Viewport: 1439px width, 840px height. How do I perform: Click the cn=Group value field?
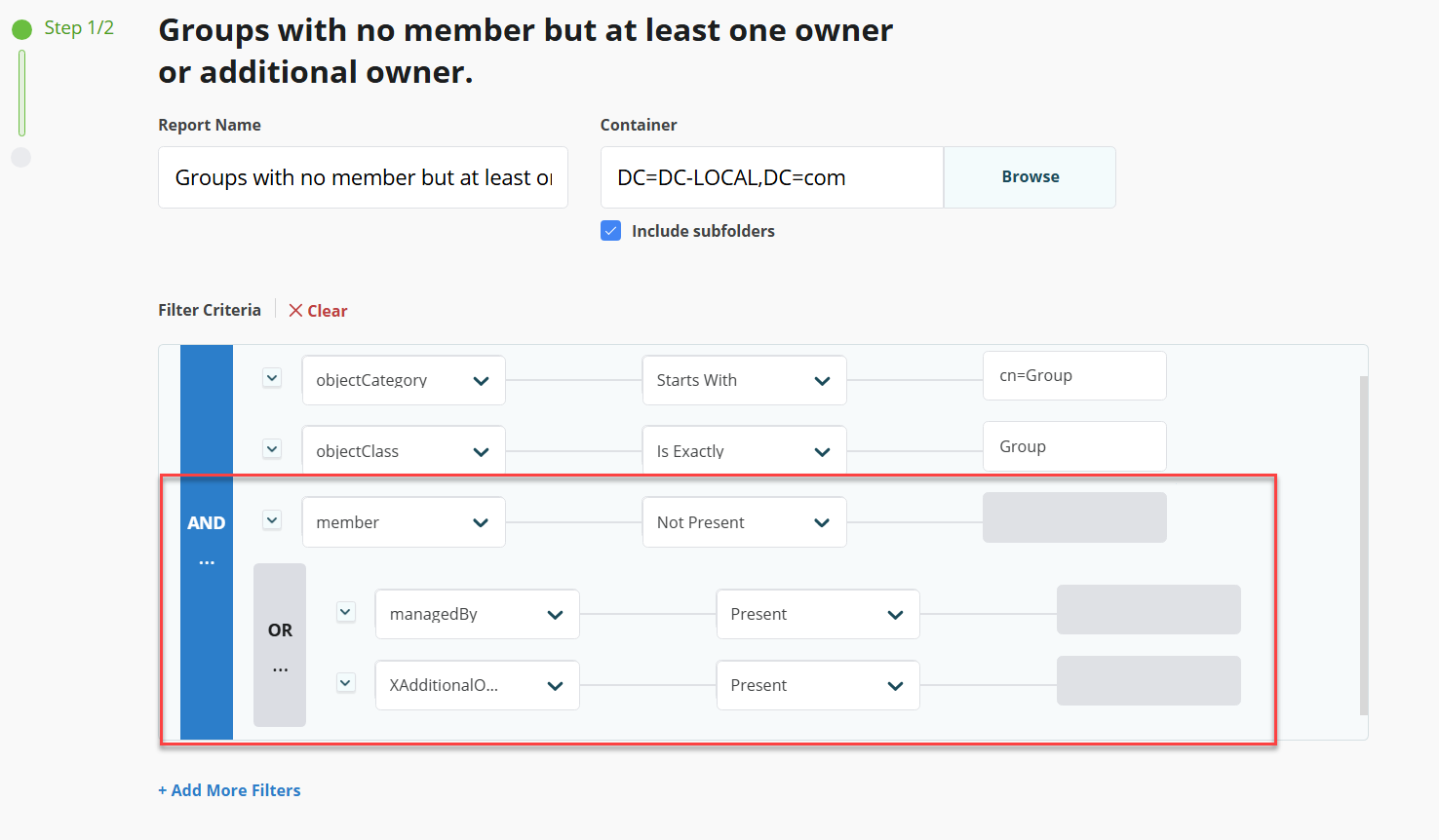1074,375
